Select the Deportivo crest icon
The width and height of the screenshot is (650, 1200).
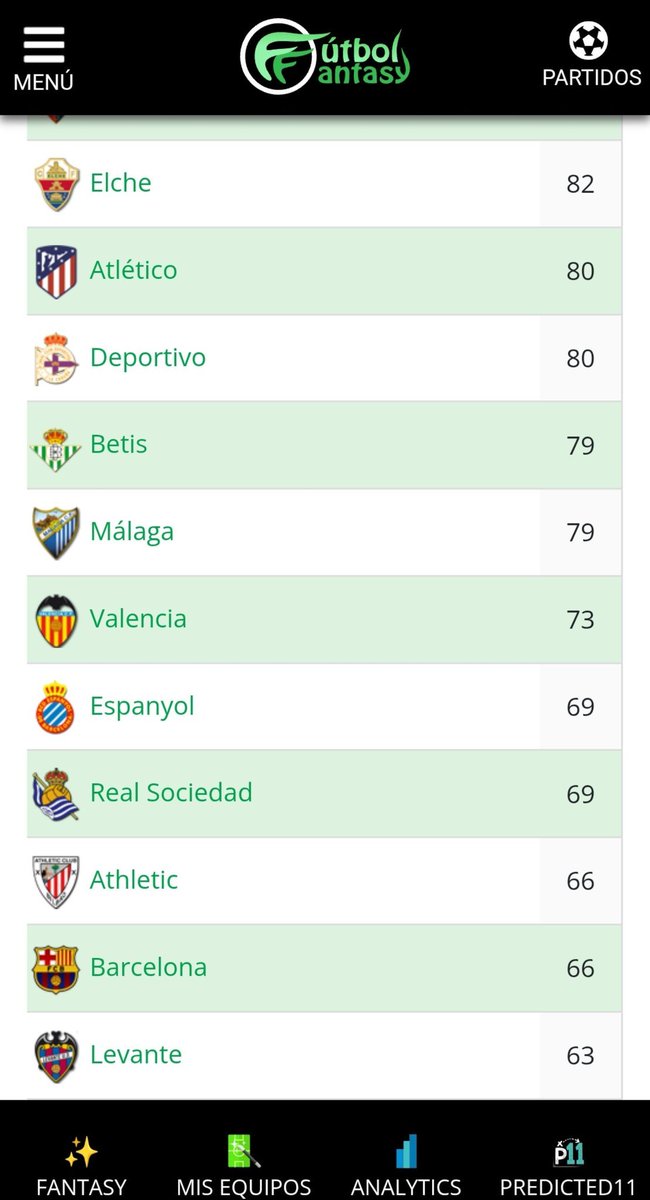tap(56, 358)
